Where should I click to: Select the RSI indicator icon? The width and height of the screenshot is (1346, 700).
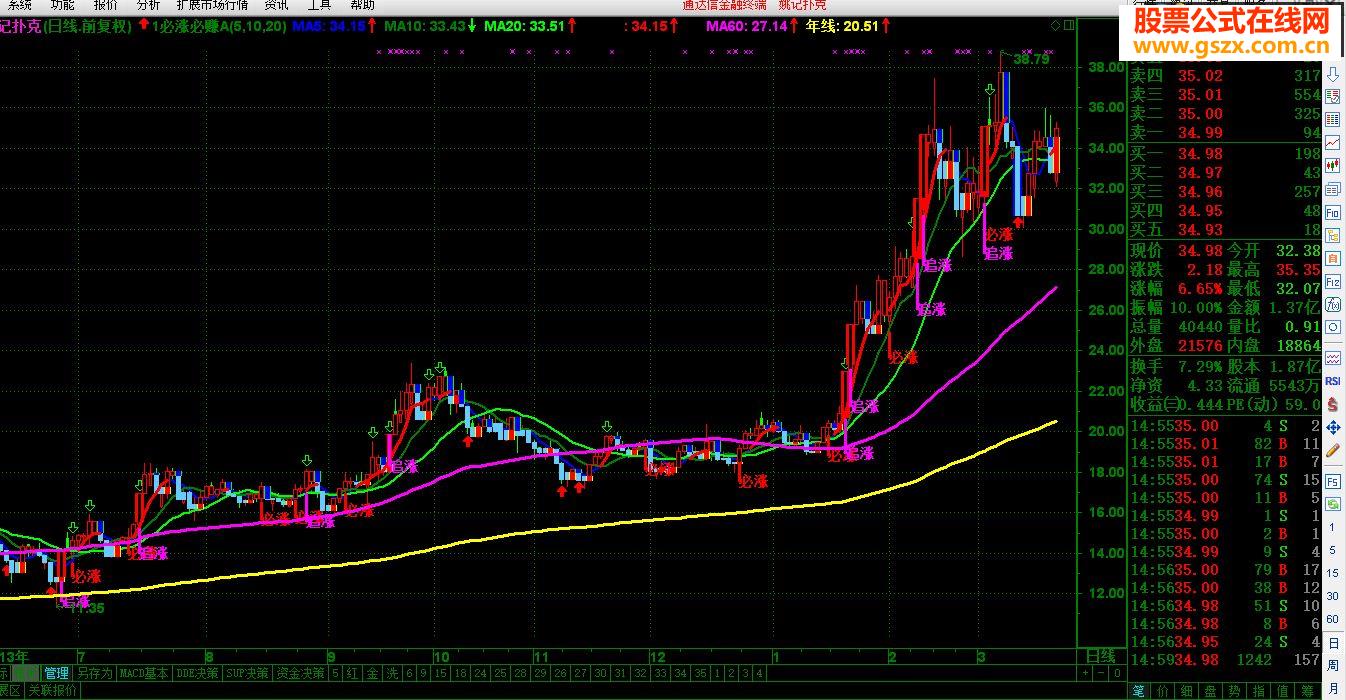pos(1333,381)
